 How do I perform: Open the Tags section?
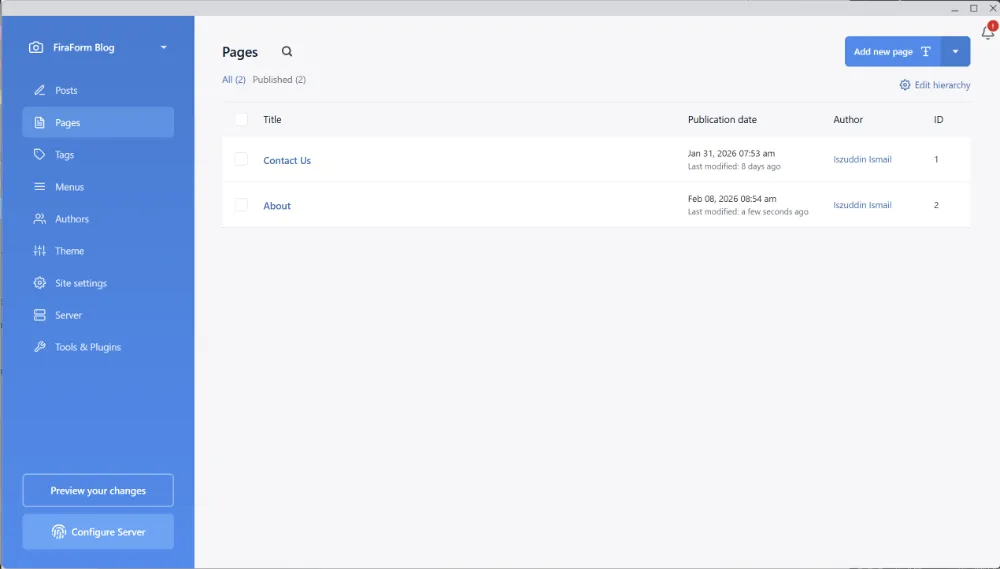tap(98, 154)
